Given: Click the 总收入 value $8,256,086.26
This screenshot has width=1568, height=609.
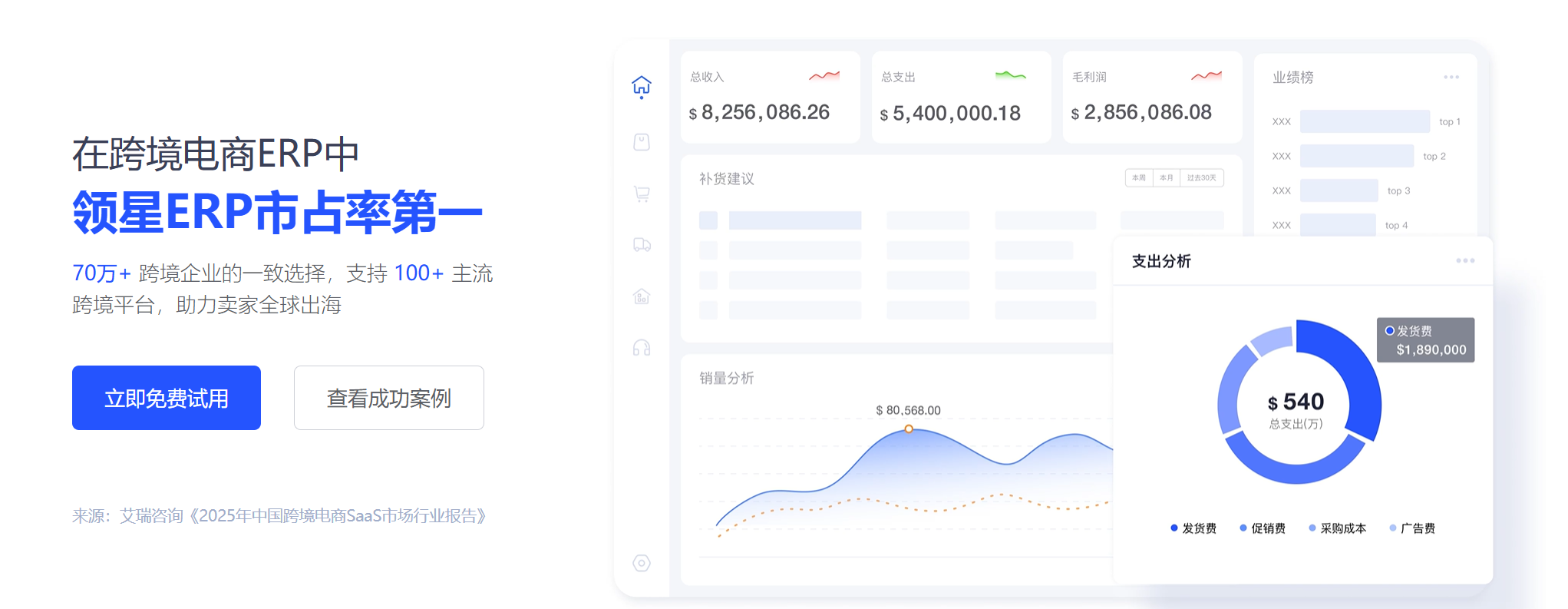Looking at the screenshot, I should click(759, 113).
